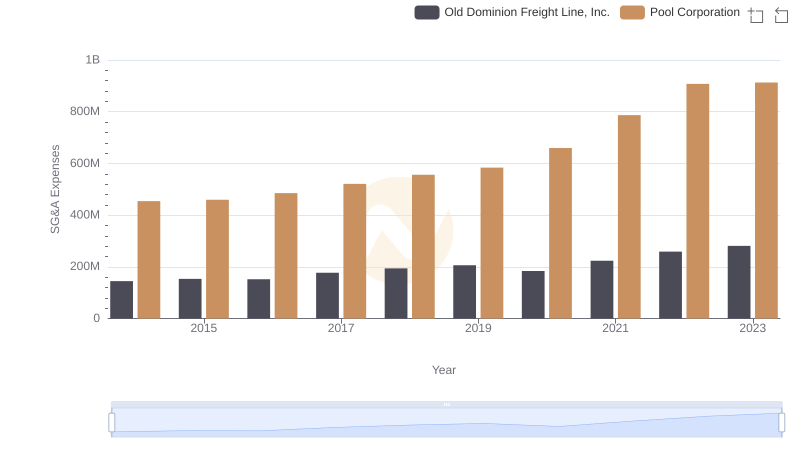Click the tan Pool Corporation legend swatch

coord(633,12)
